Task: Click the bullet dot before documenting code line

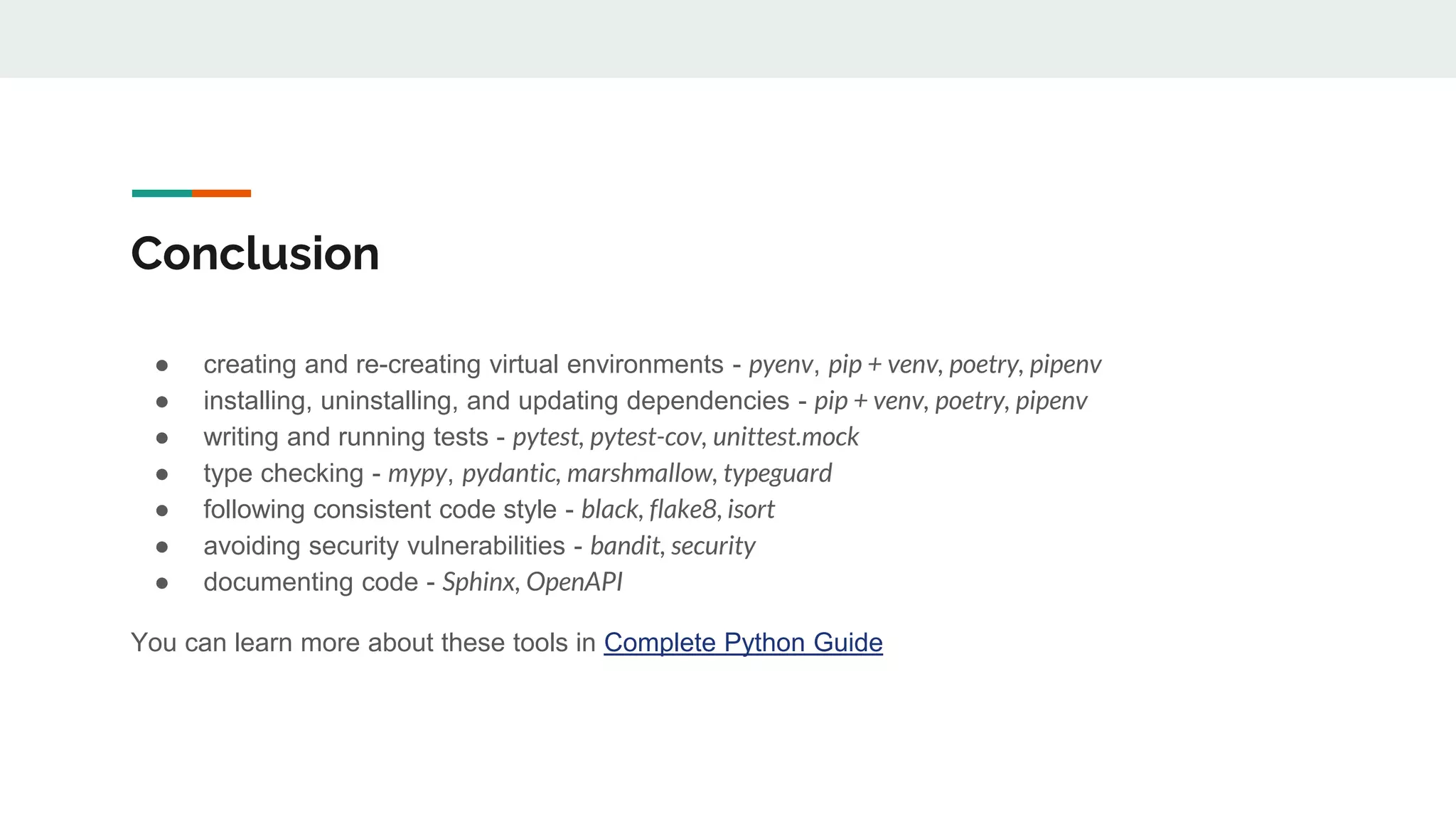Action: 162,583
